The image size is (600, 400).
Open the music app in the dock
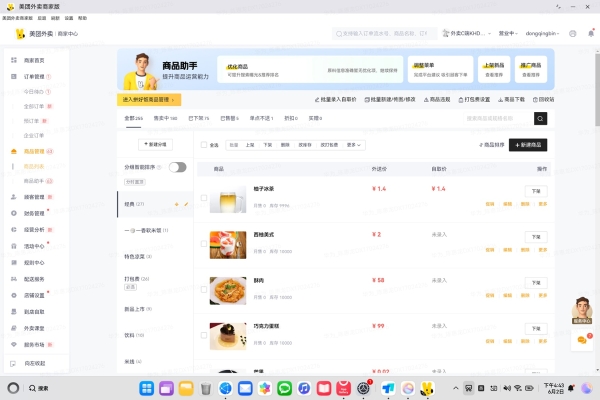(x=304, y=389)
